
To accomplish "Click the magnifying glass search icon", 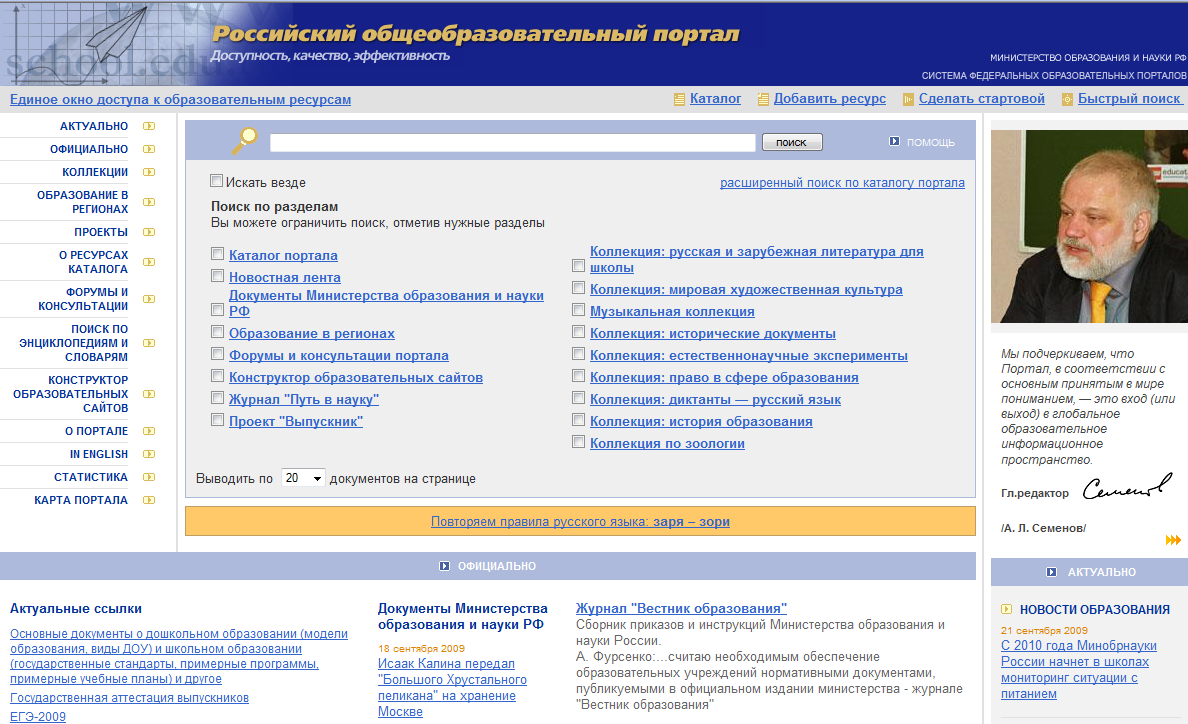I will tap(244, 141).
